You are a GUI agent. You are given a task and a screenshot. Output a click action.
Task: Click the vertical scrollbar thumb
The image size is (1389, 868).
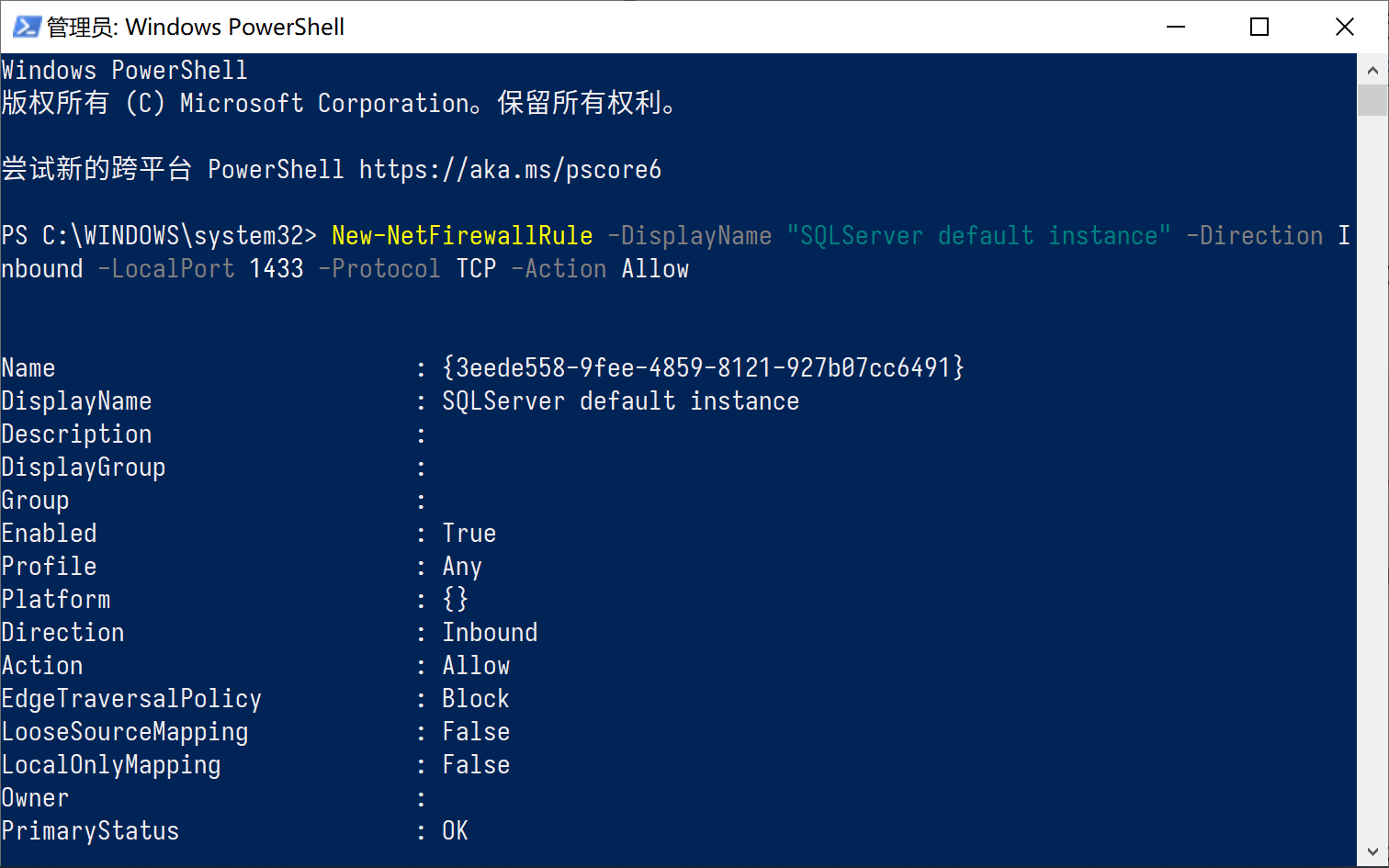click(1372, 100)
